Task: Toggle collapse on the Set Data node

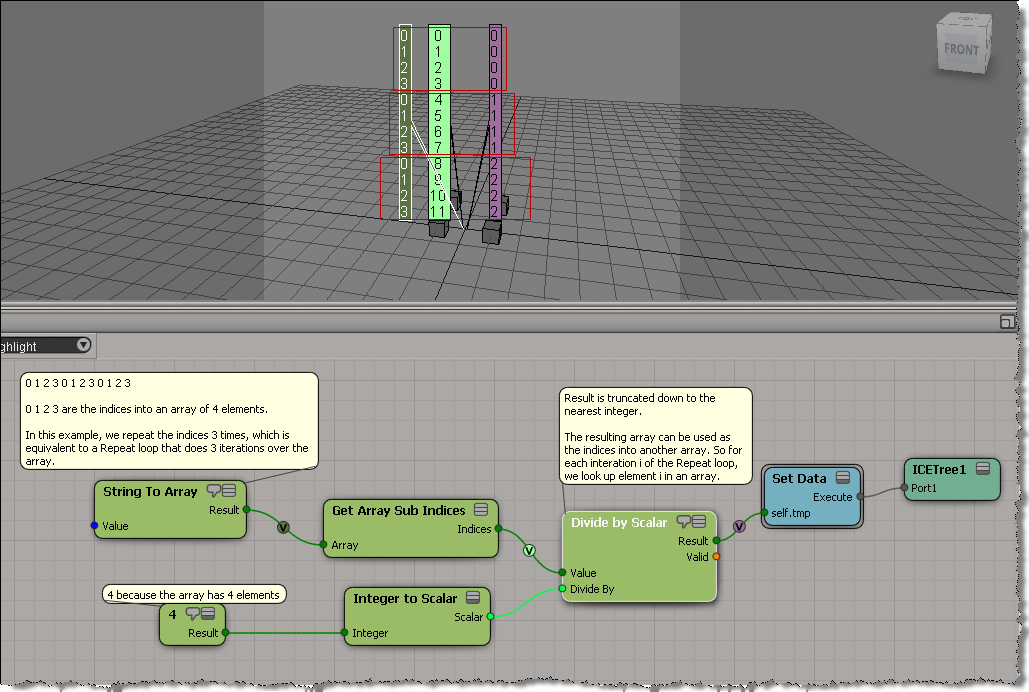Action: 843,478
